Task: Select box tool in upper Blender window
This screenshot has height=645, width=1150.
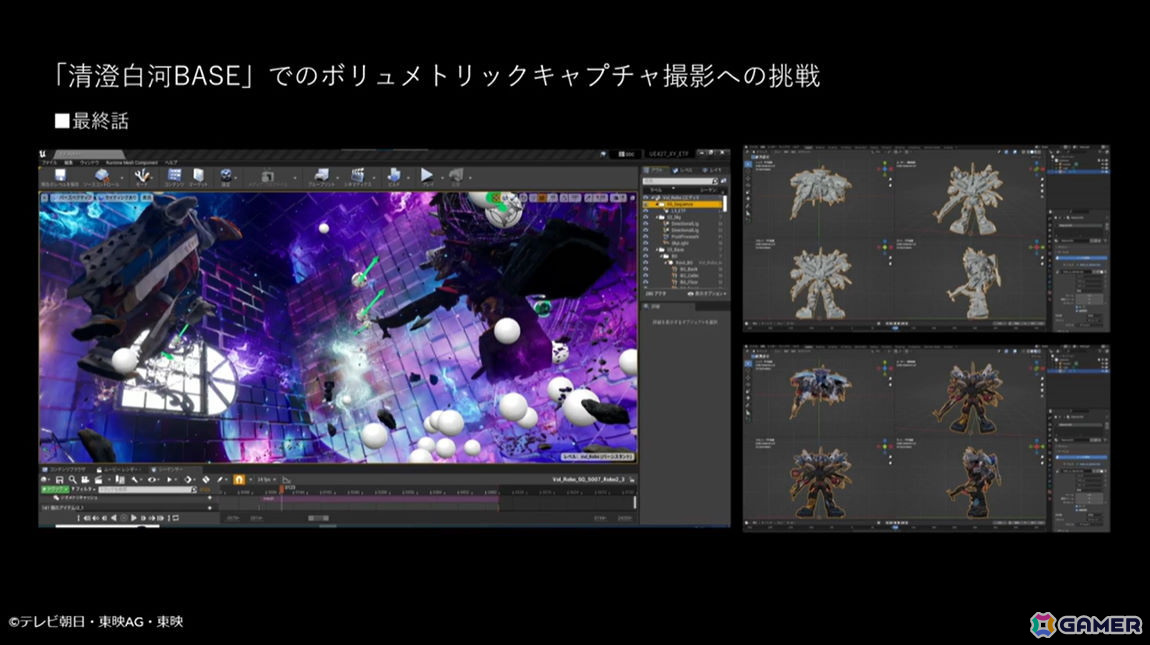Action: pyautogui.click(x=748, y=164)
